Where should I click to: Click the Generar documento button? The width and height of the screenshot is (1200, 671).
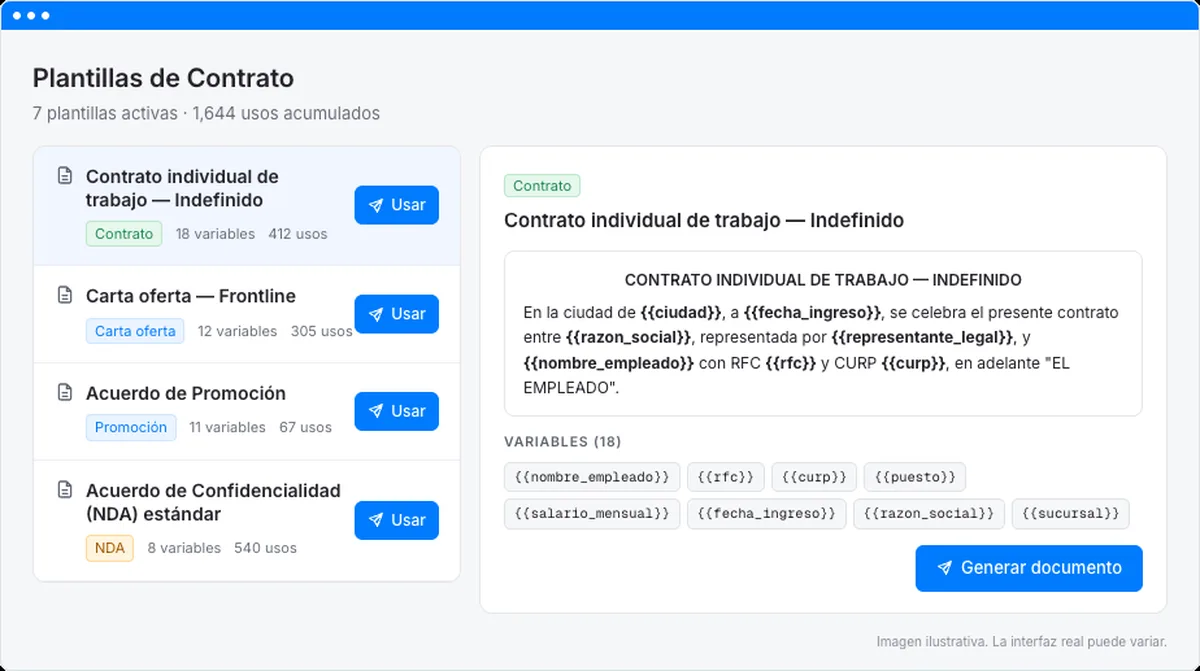point(1029,568)
